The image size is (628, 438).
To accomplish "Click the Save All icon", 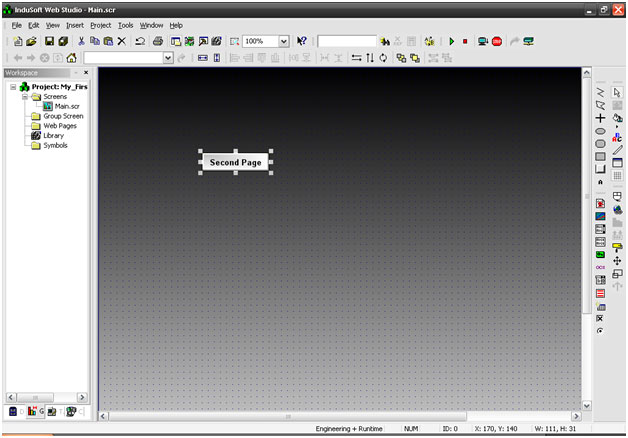I will click(63, 41).
